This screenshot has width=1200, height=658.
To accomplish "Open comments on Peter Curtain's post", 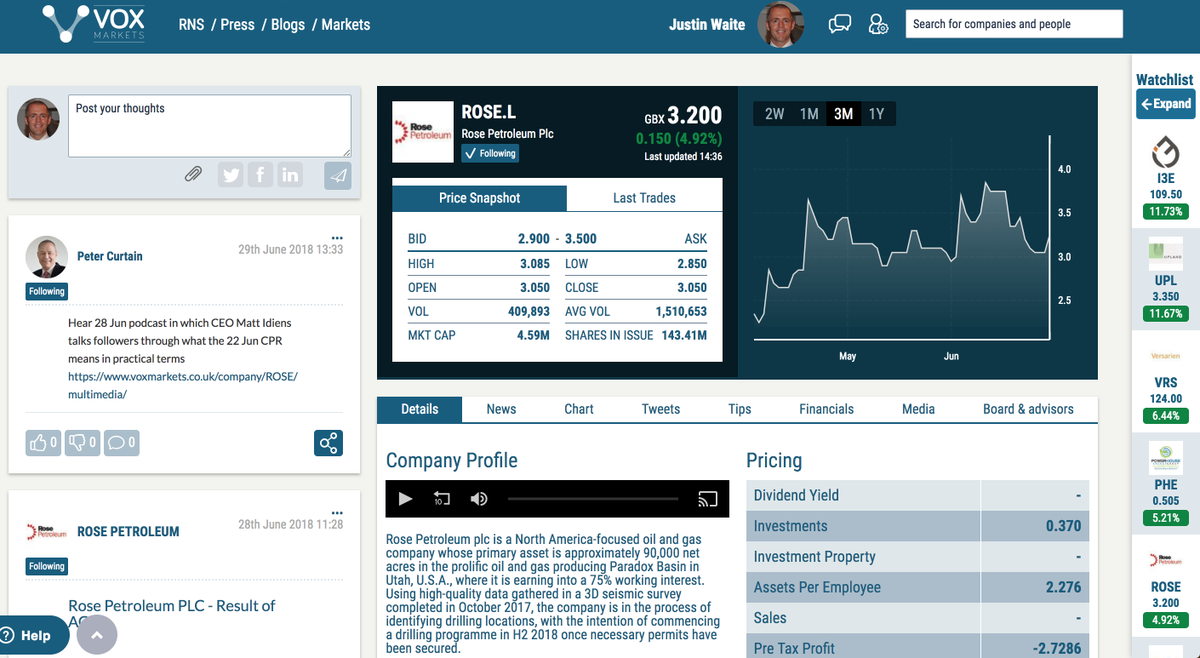I will coord(121,441).
